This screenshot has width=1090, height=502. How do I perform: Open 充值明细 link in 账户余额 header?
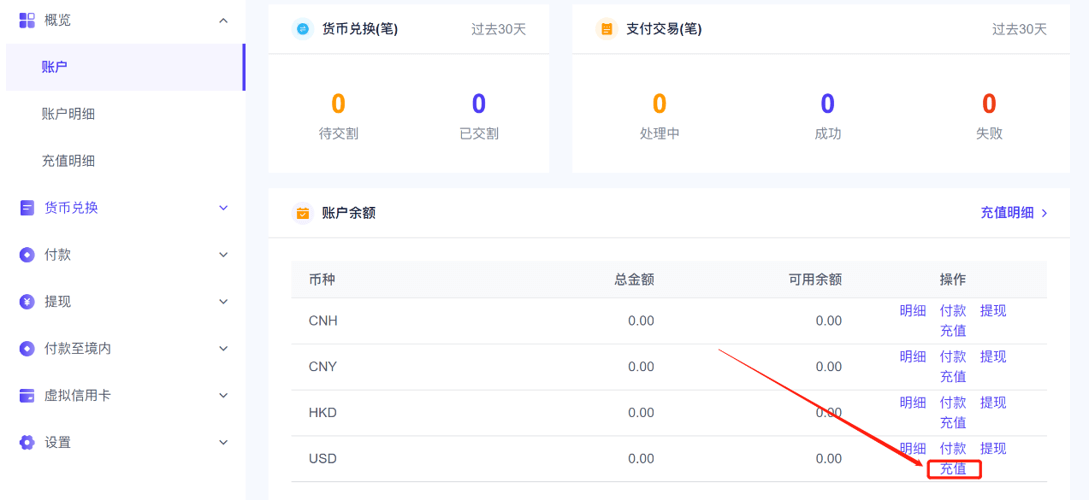click(1014, 213)
